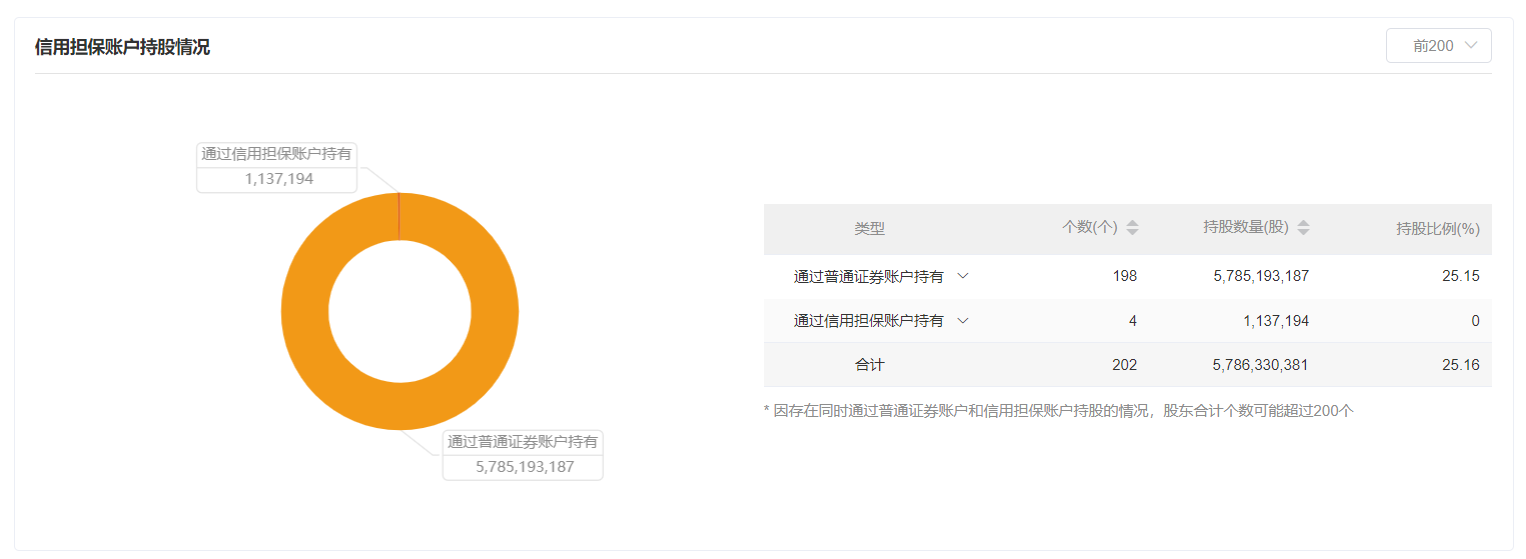Click the 类型 column header
The width and height of the screenshot is (1526, 559).
(869, 229)
